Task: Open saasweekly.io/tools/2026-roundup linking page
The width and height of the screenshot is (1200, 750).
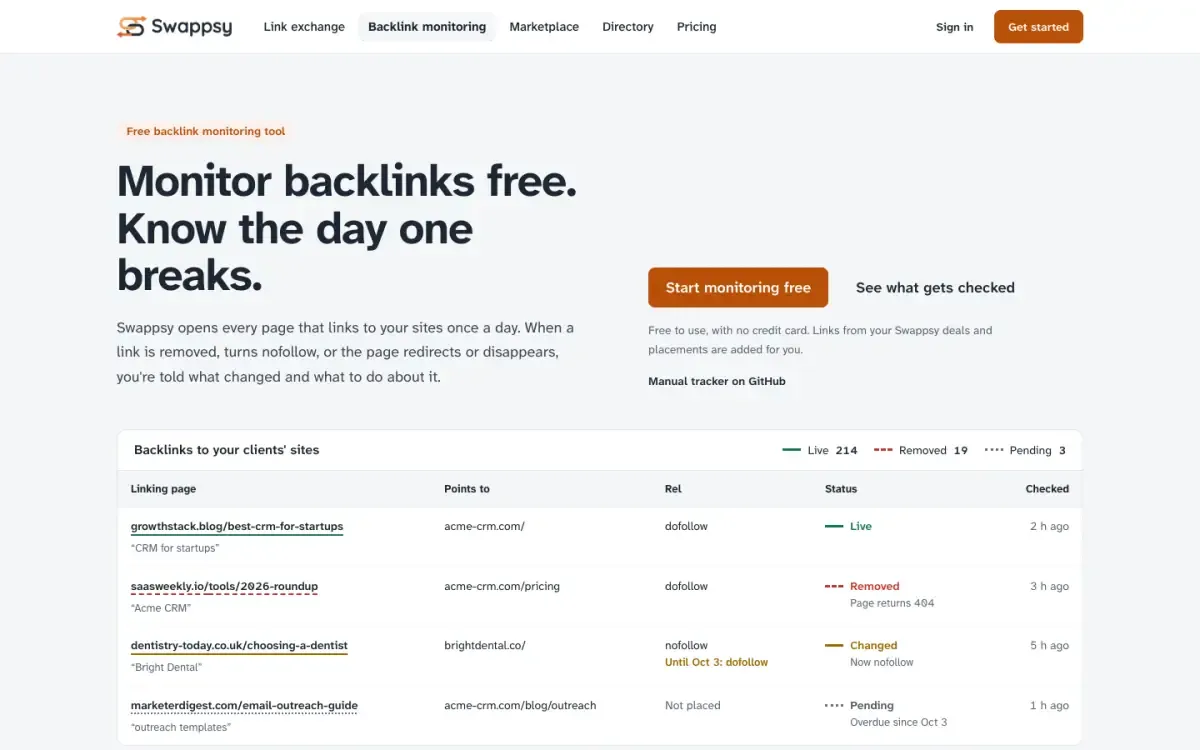Action: (x=224, y=586)
